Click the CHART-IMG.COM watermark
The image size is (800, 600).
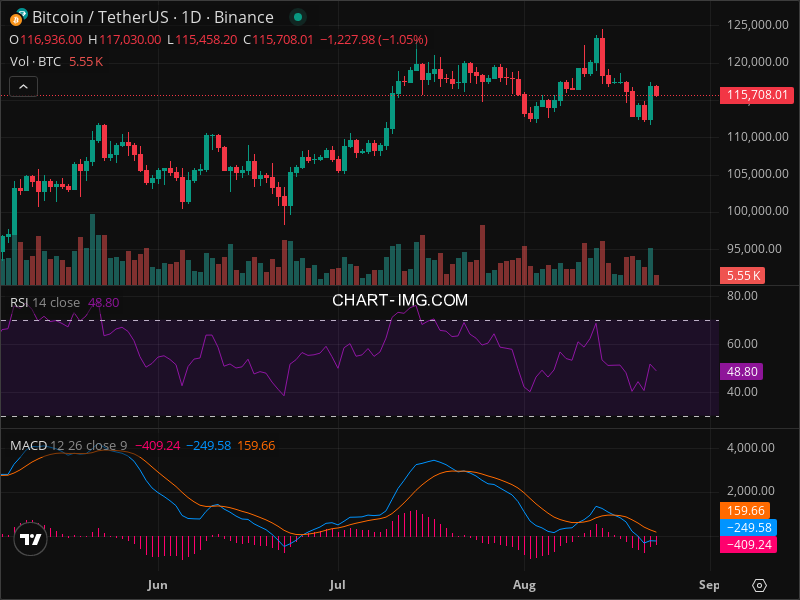click(x=400, y=299)
